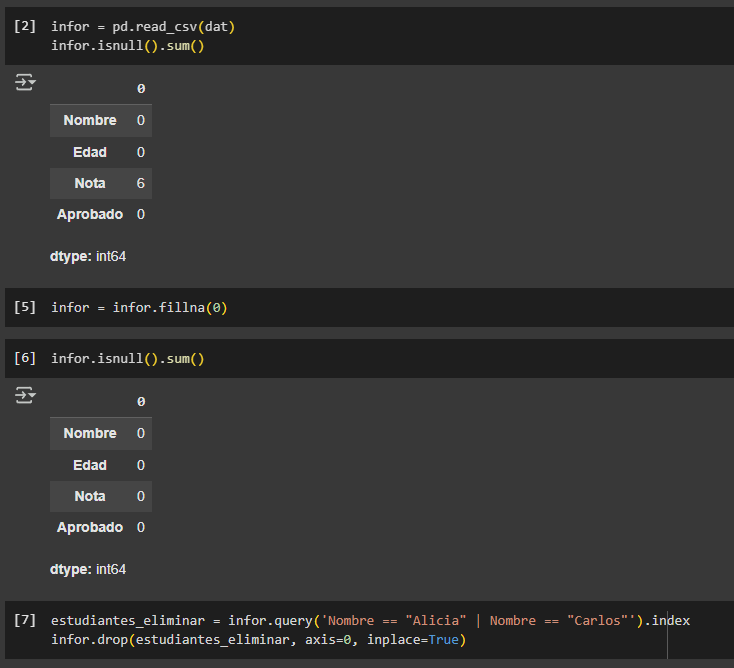Click the pd.read_csv(dat) code line
The image size is (734, 668).
pyautogui.click(x=143, y=27)
